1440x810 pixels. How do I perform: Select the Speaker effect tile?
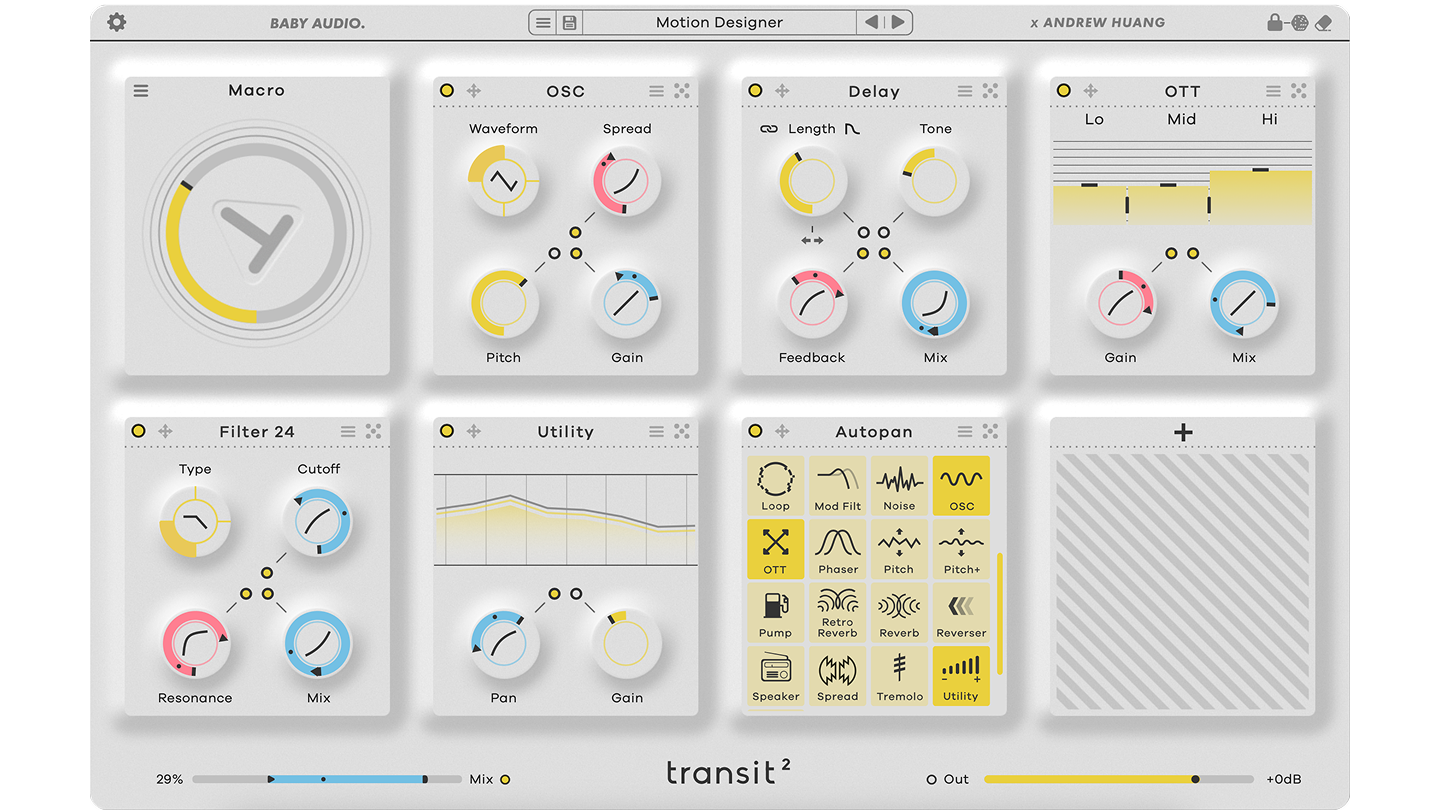pyautogui.click(x=776, y=676)
